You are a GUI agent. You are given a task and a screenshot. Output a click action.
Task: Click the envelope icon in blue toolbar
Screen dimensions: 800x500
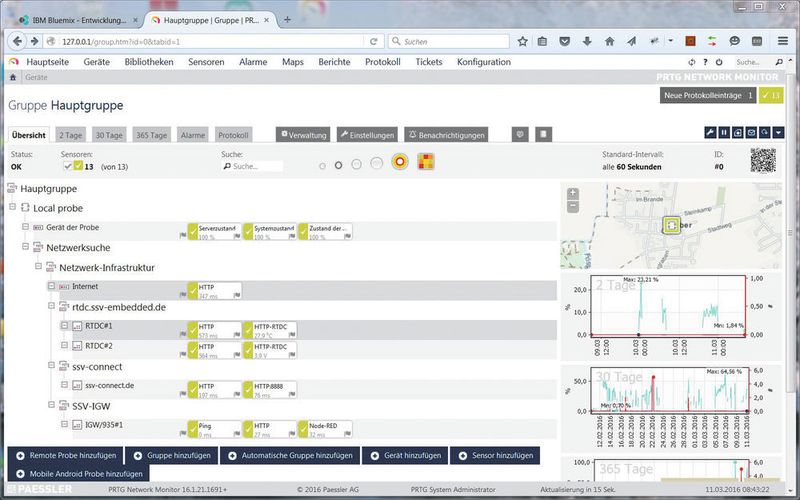tap(751, 133)
